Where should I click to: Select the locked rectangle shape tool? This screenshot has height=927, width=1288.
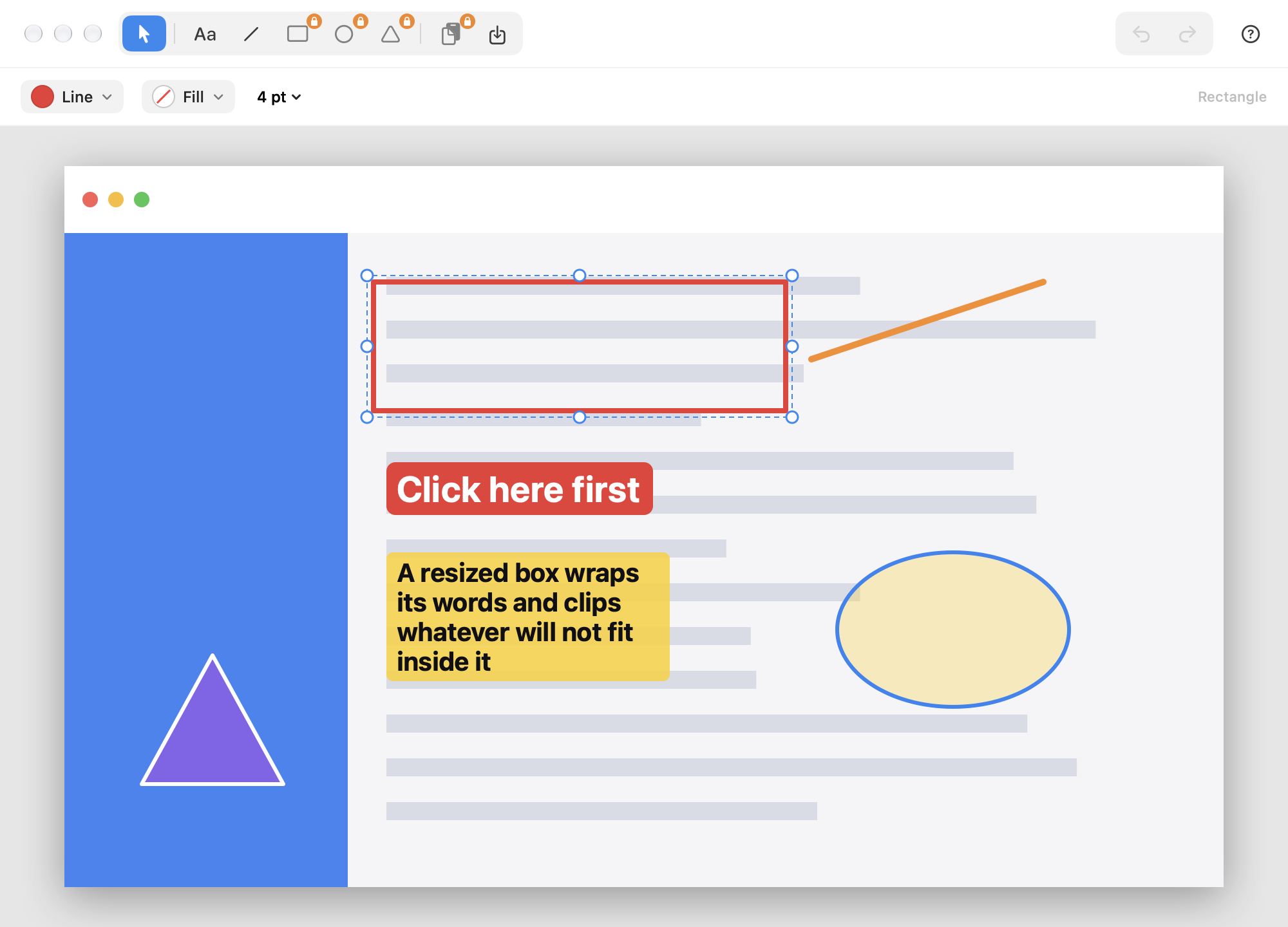pos(298,34)
